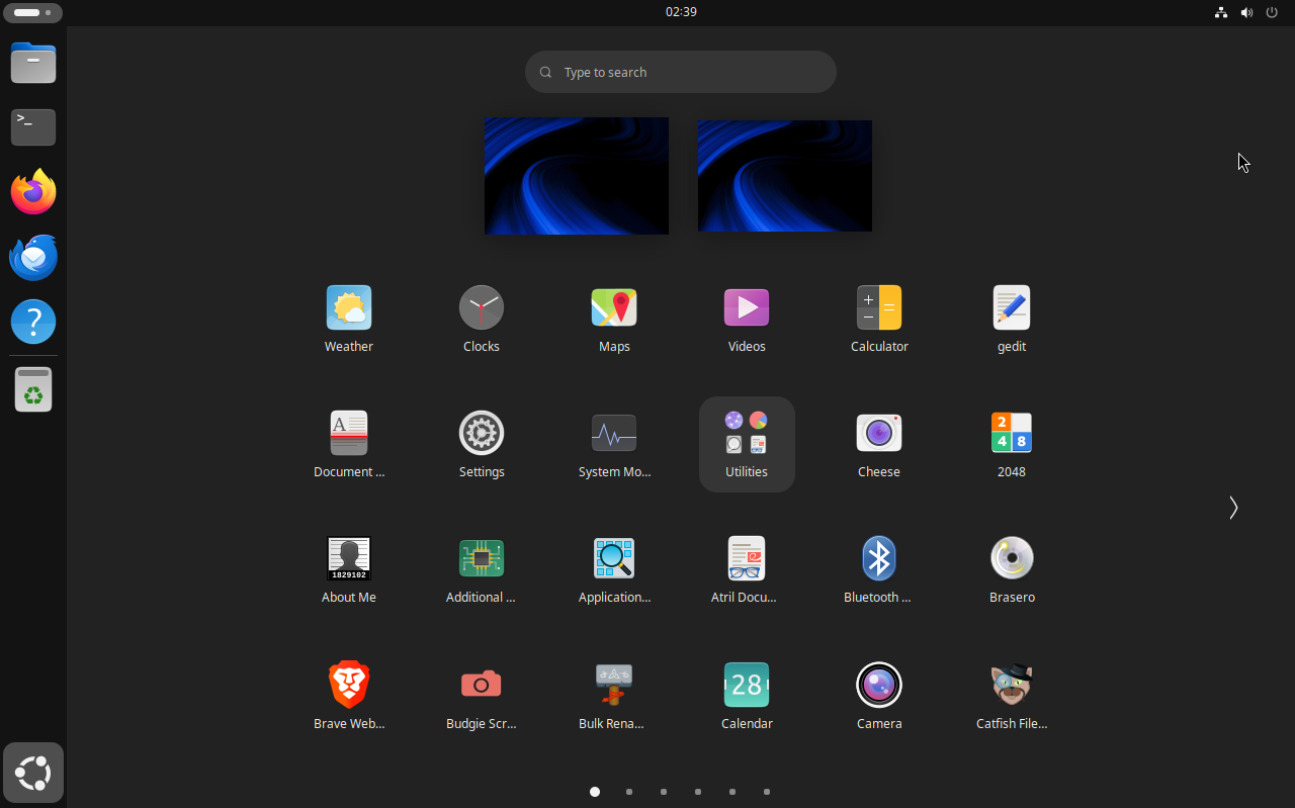Click the clock showing 02:39
Viewport: 1295px width, 808px height.
[681, 12]
